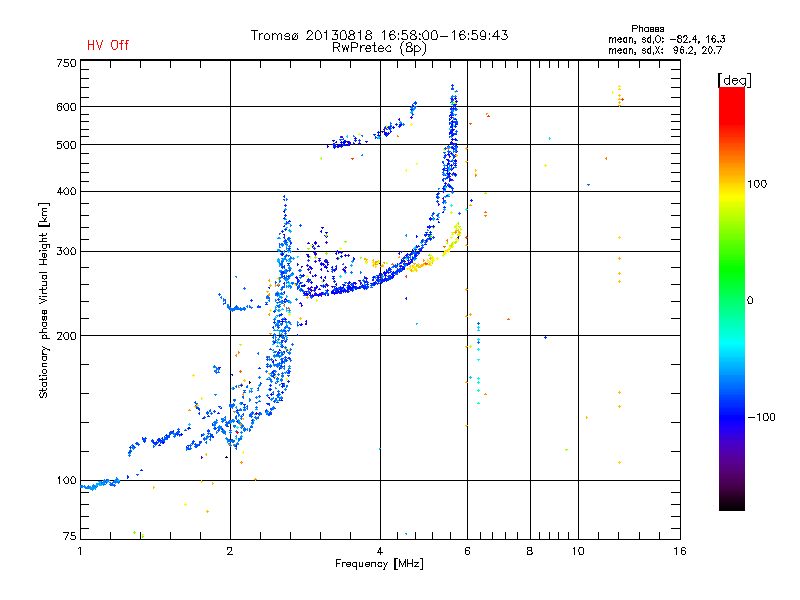Click the y-axis tick label 400

click(x=66, y=191)
